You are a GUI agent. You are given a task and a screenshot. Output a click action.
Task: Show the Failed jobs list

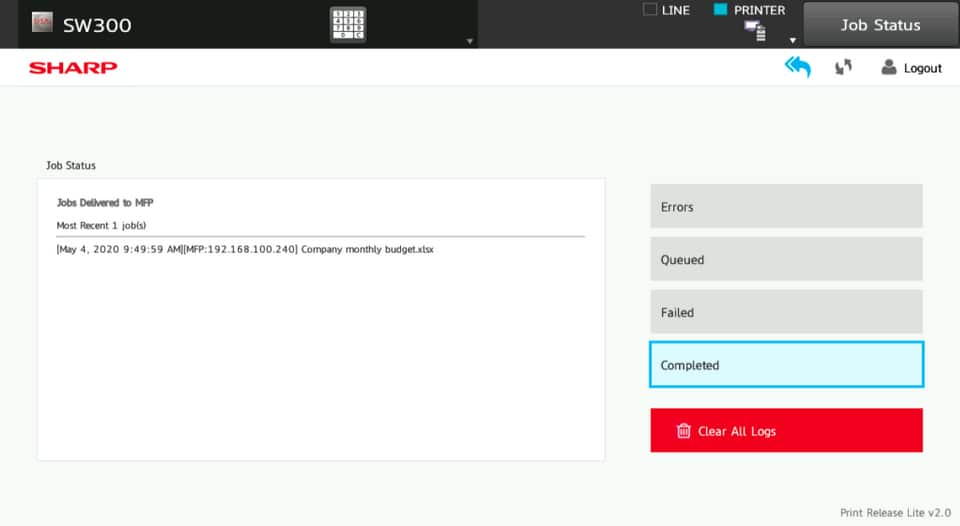pos(786,313)
